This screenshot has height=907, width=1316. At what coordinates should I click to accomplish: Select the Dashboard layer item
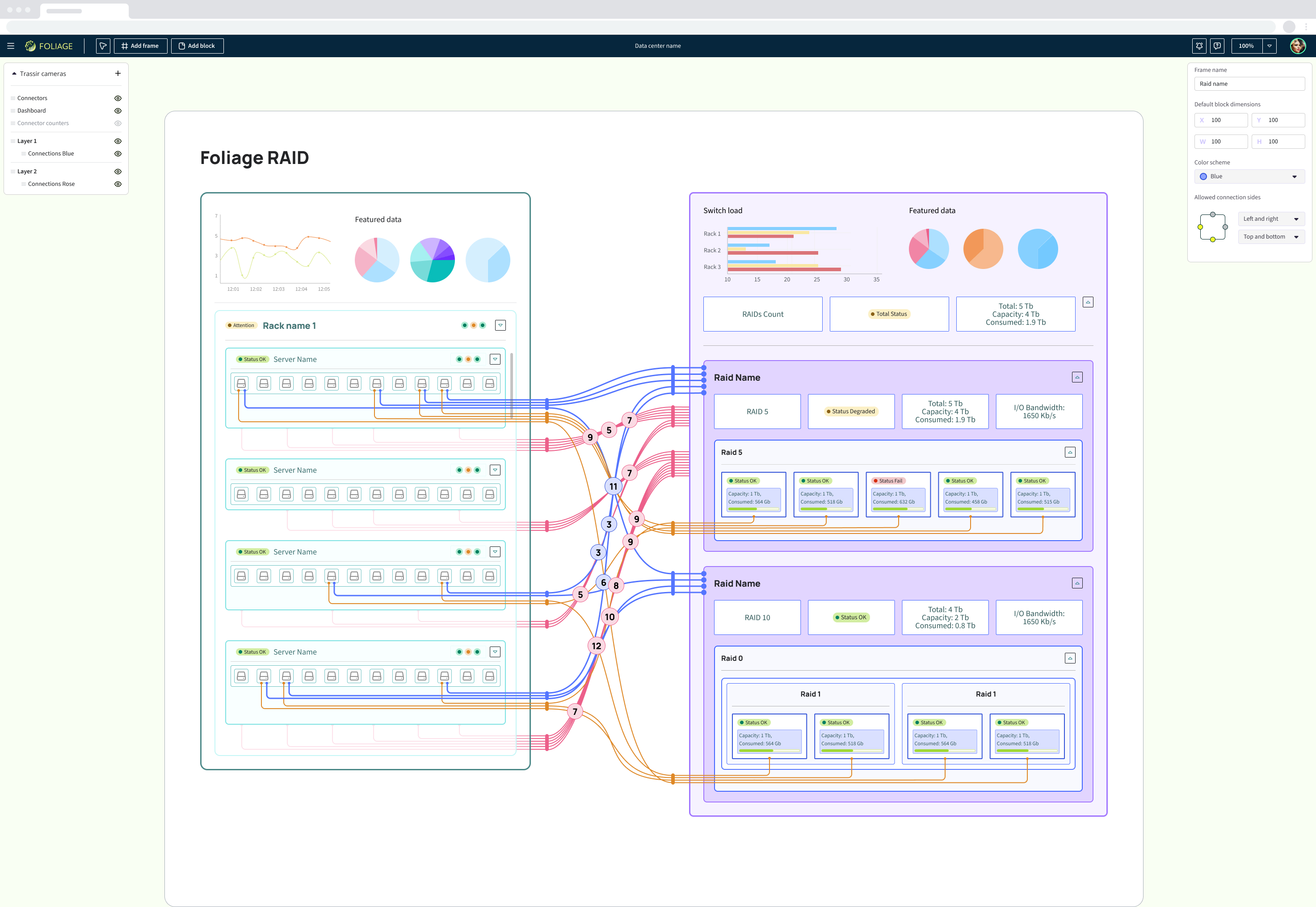[x=31, y=111]
